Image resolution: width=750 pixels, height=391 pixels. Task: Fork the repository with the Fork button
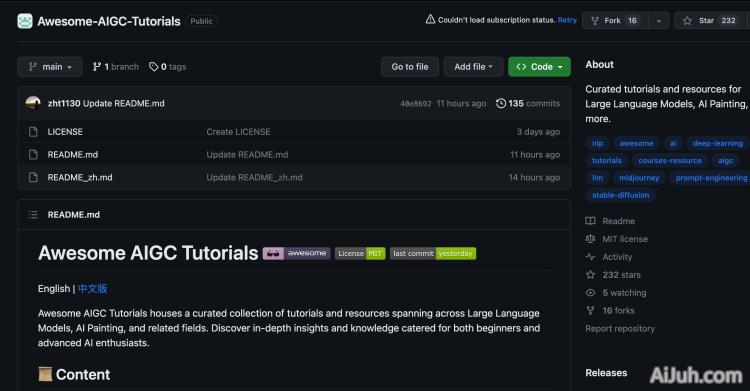[x=615, y=21]
